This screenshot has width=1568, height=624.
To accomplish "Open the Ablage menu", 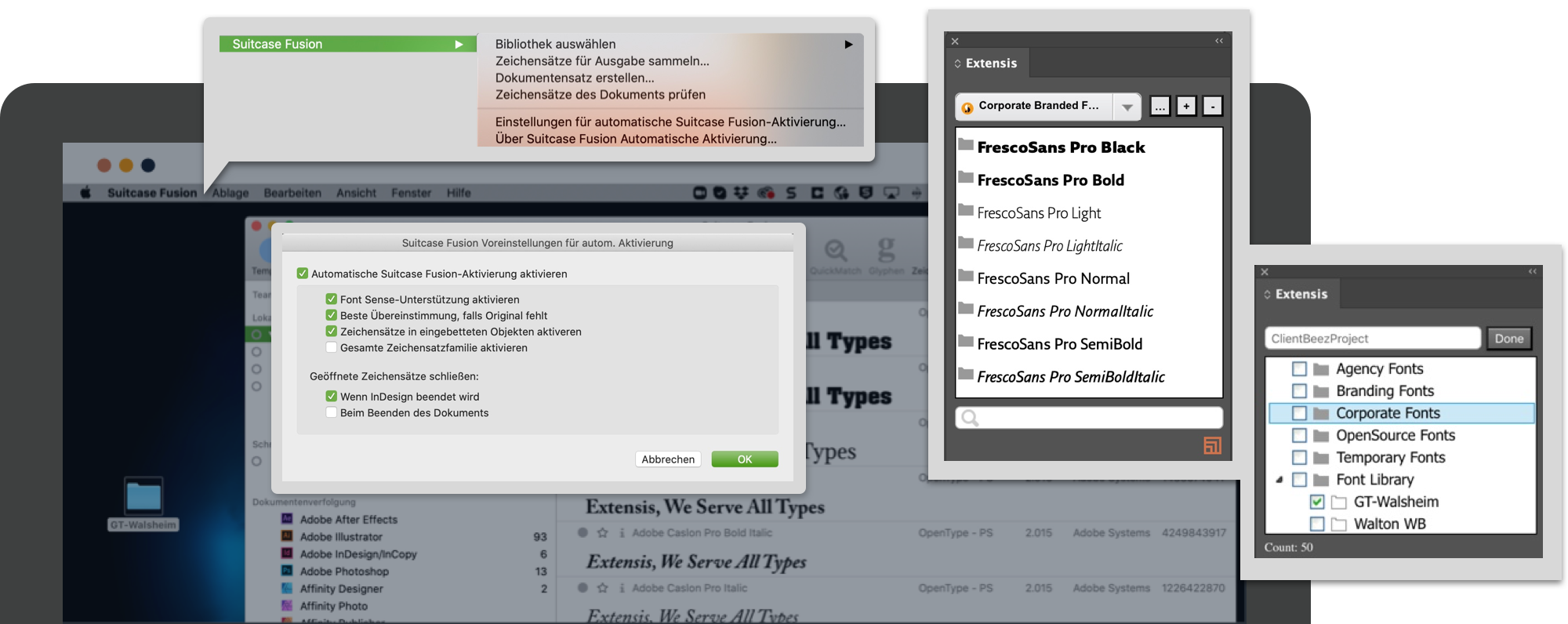I will [230, 193].
